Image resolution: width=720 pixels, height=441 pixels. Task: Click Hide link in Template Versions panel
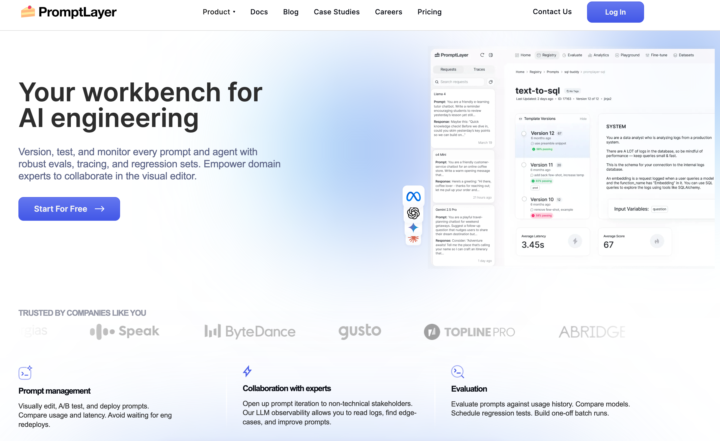pyautogui.click(x=583, y=119)
